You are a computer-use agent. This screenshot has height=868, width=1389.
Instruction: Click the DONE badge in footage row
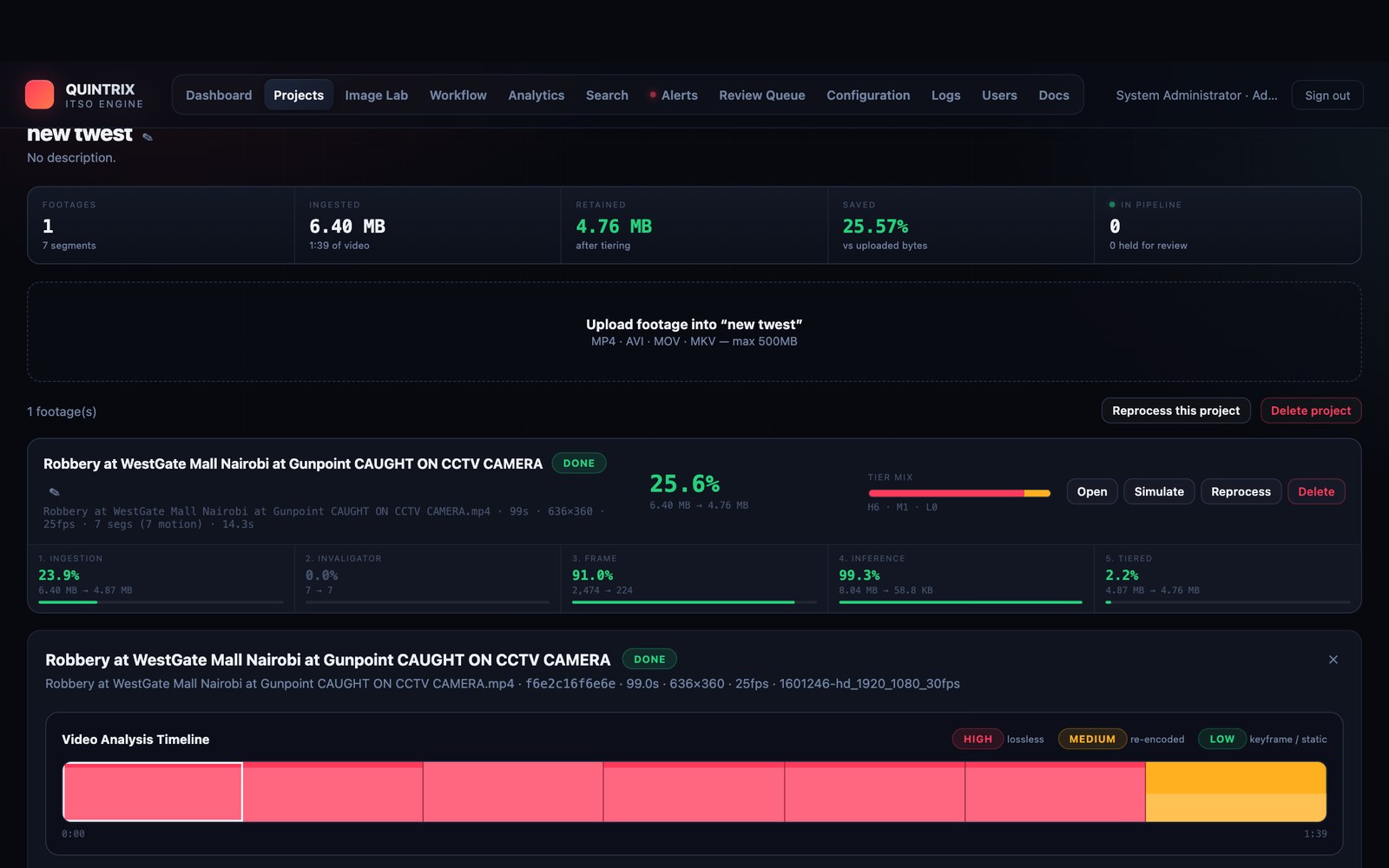pyautogui.click(x=579, y=464)
